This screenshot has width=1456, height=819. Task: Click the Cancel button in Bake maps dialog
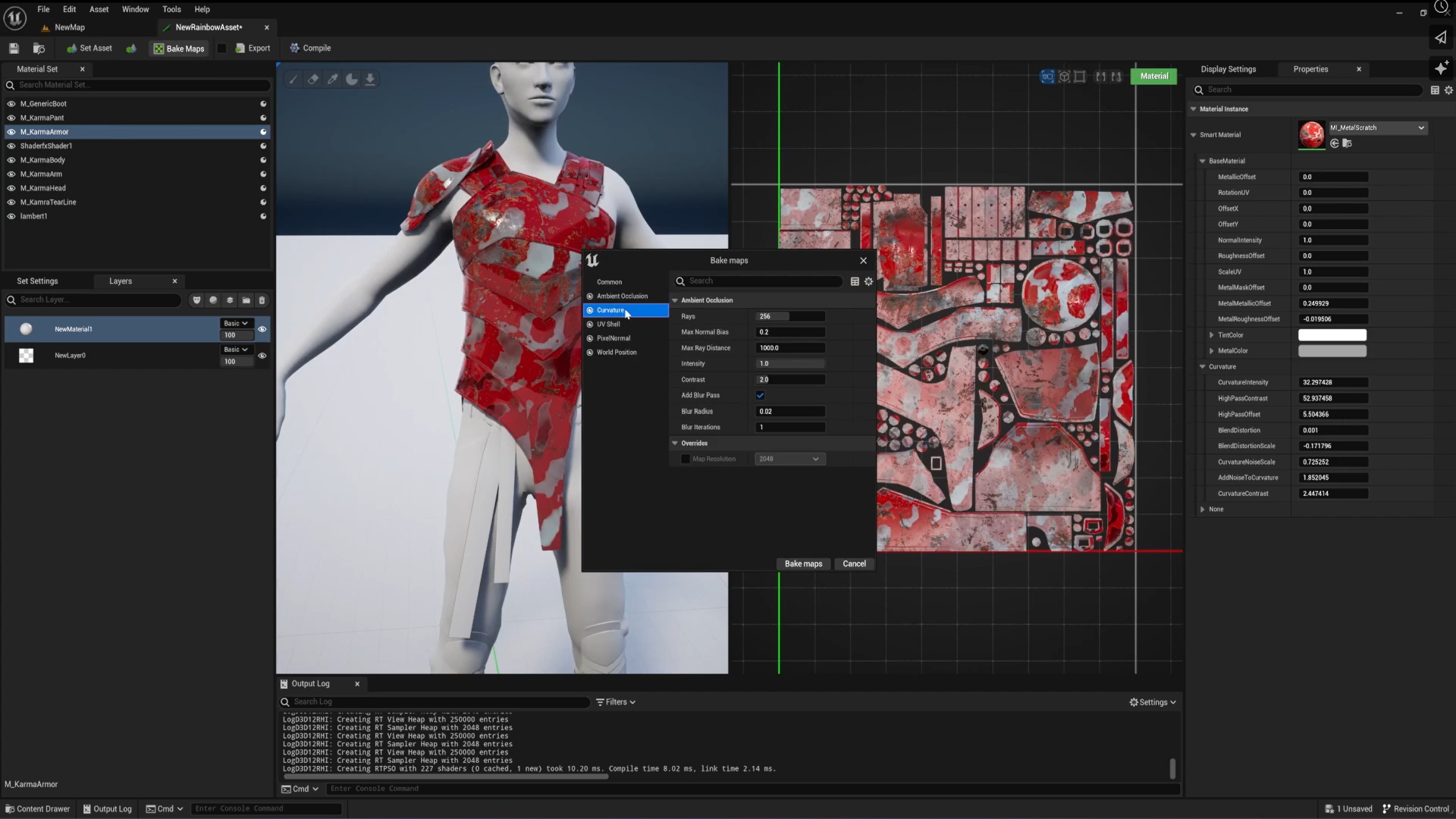[854, 563]
